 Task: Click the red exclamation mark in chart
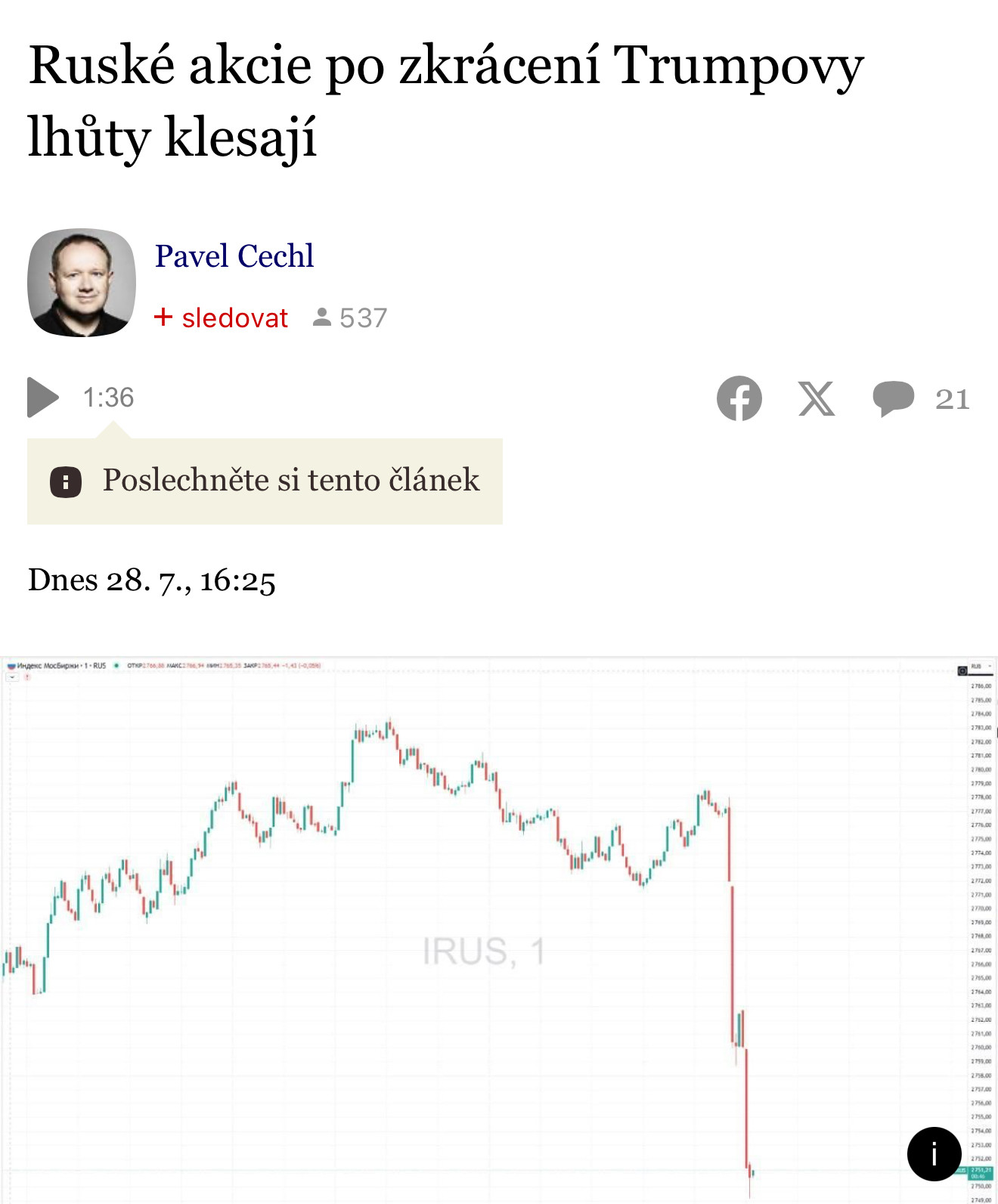27,677
